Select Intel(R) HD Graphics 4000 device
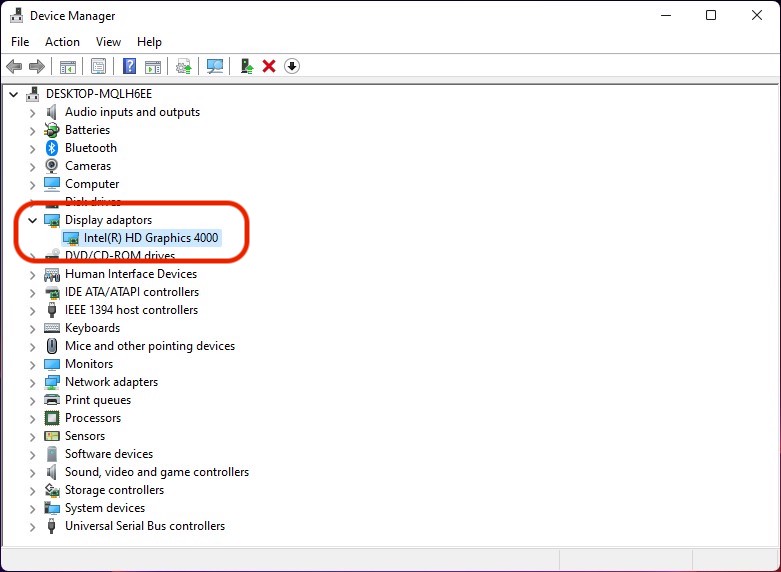Screen dimensions: 781x572 pyautogui.click(x=151, y=238)
